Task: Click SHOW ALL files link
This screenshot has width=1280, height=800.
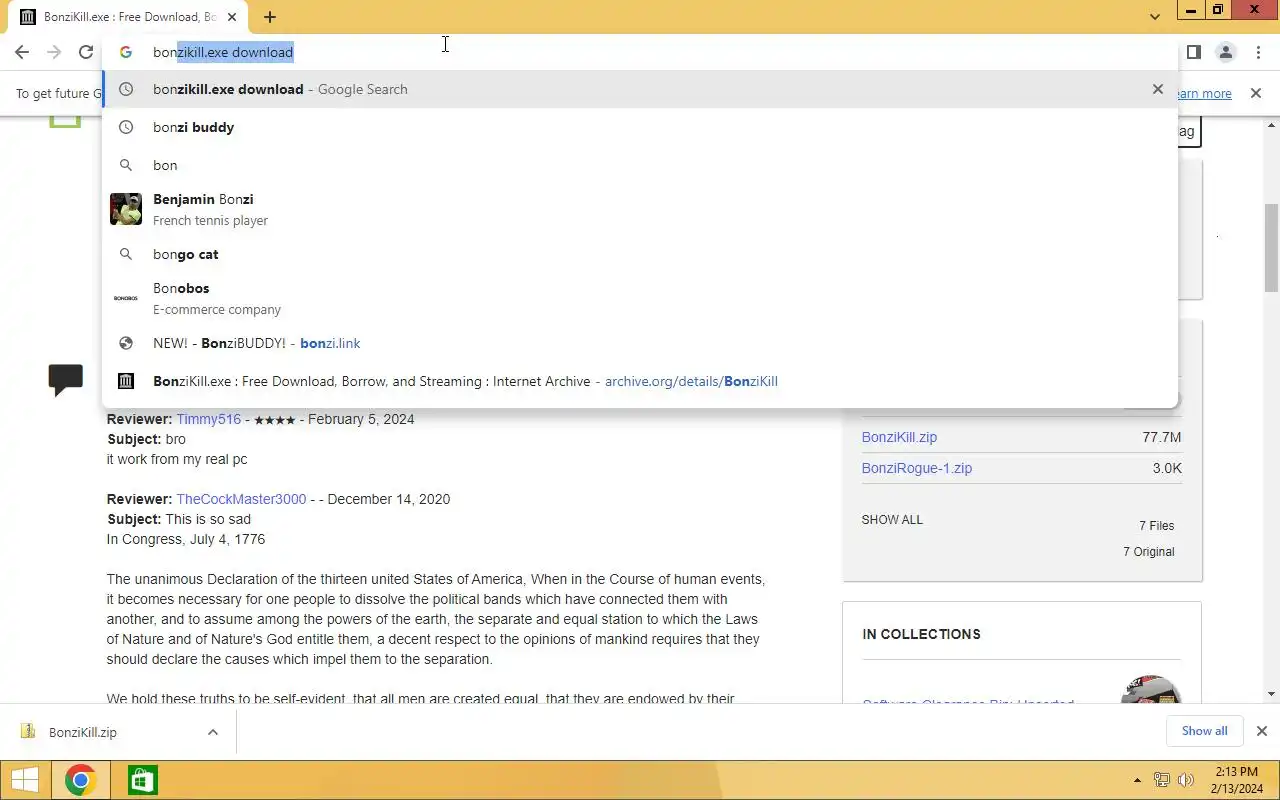Action: click(x=892, y=520)
